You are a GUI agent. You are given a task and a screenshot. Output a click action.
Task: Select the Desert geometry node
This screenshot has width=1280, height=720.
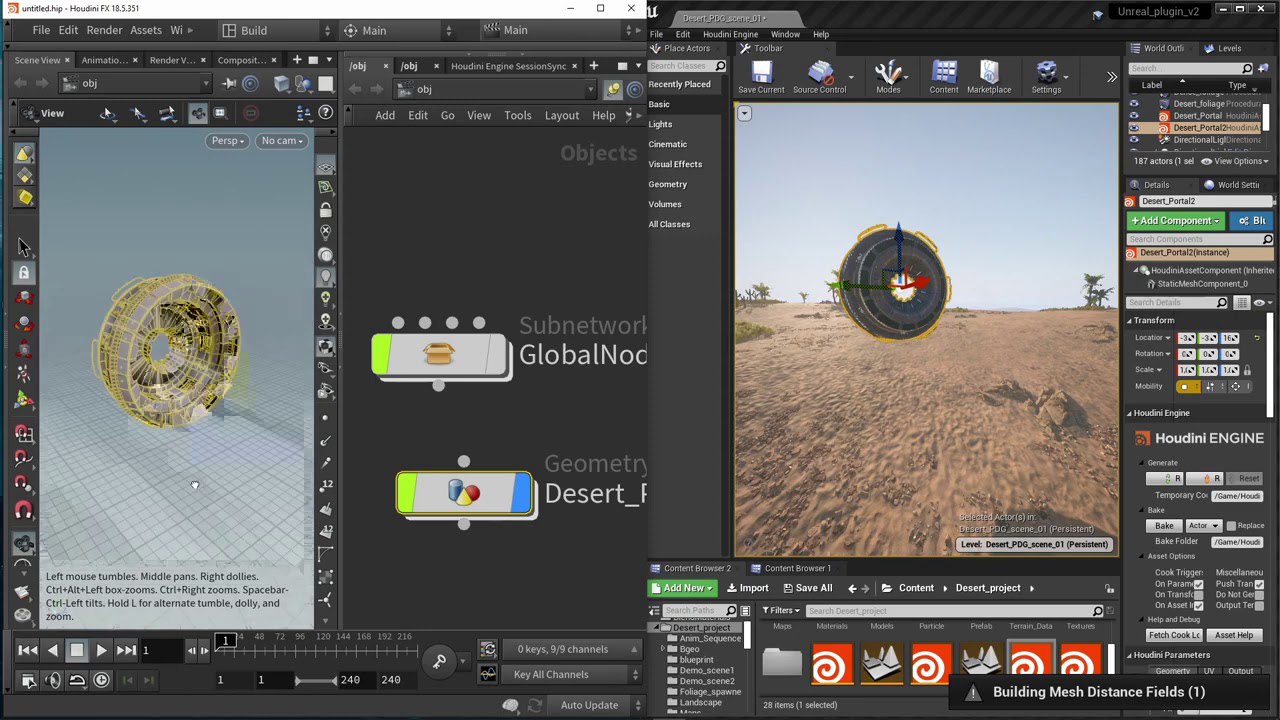[465, 493]
